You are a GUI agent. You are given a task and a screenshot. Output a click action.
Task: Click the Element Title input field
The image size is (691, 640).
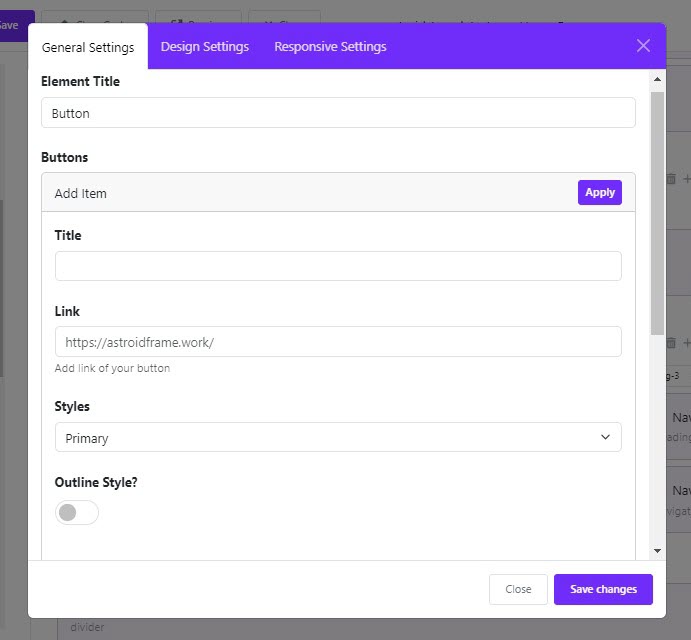pyautogui.click(x=338, y=113)
